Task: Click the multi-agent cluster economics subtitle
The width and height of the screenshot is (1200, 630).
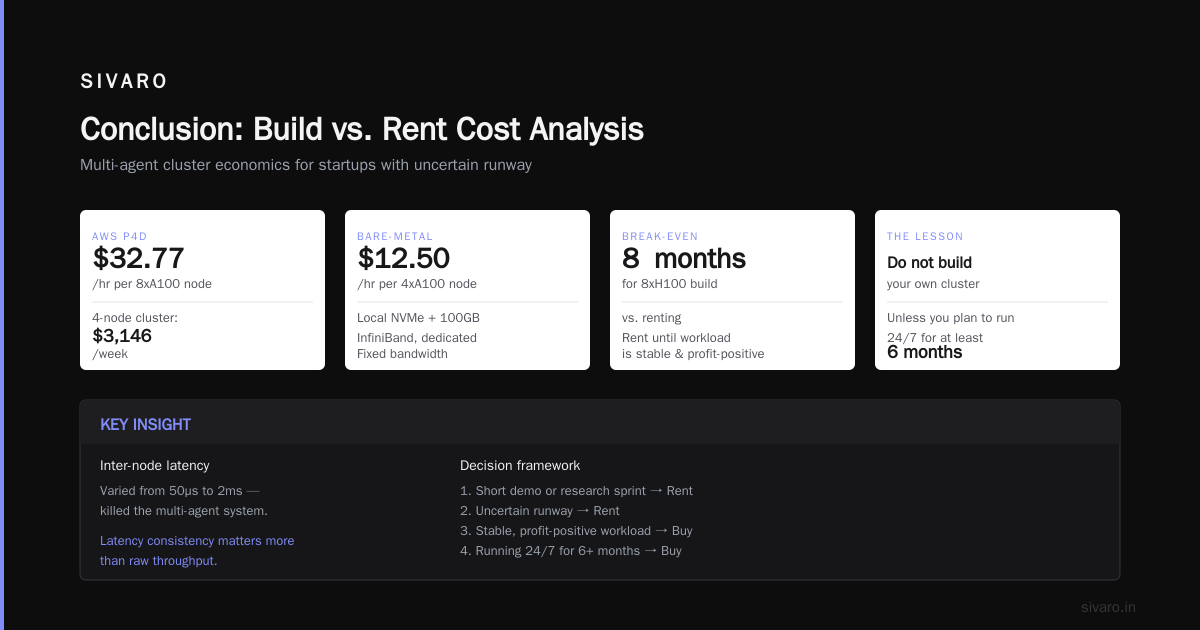Action: [306, 165]
